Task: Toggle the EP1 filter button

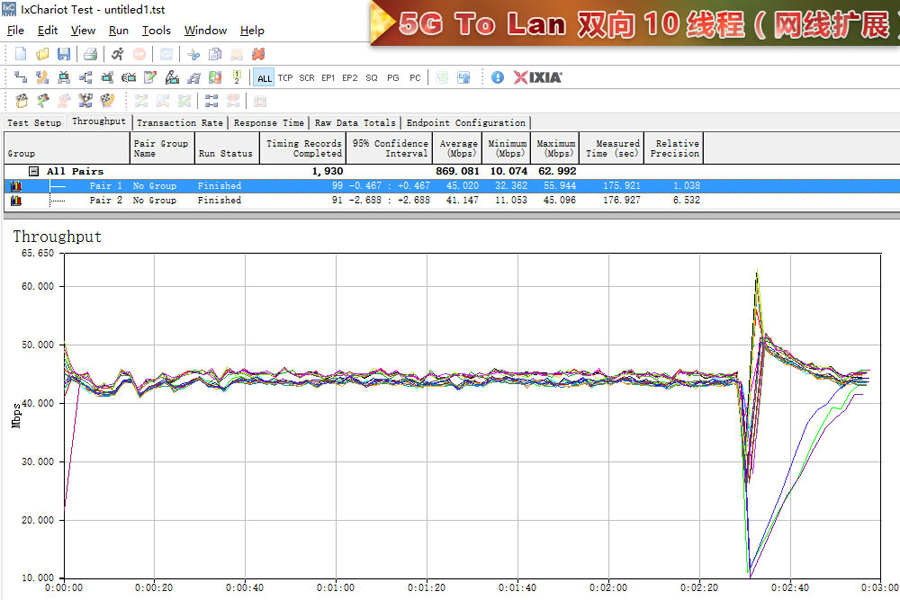Action: pyautogui.click(x=328, y=78)
